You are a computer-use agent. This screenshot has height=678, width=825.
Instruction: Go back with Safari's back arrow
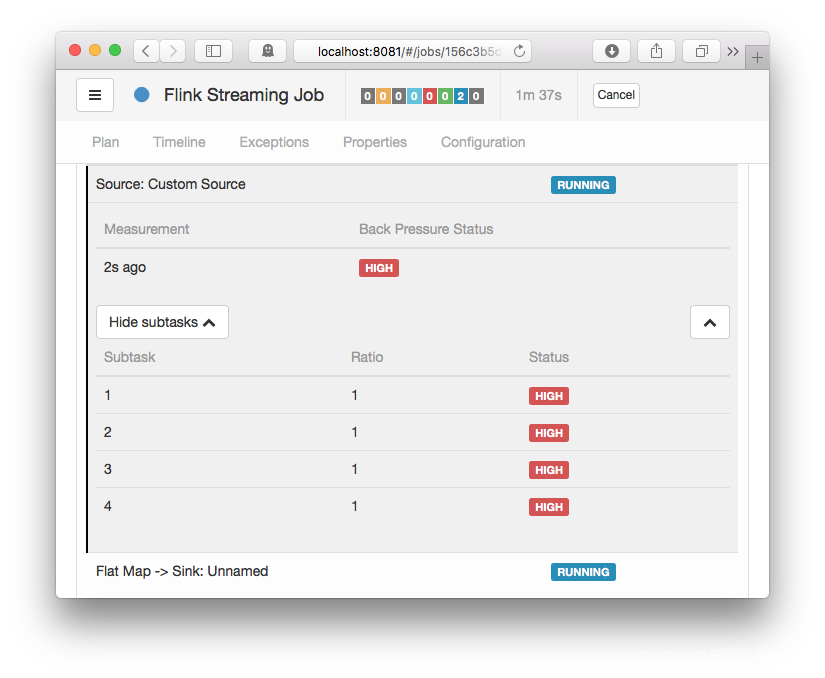coord(146,51)
